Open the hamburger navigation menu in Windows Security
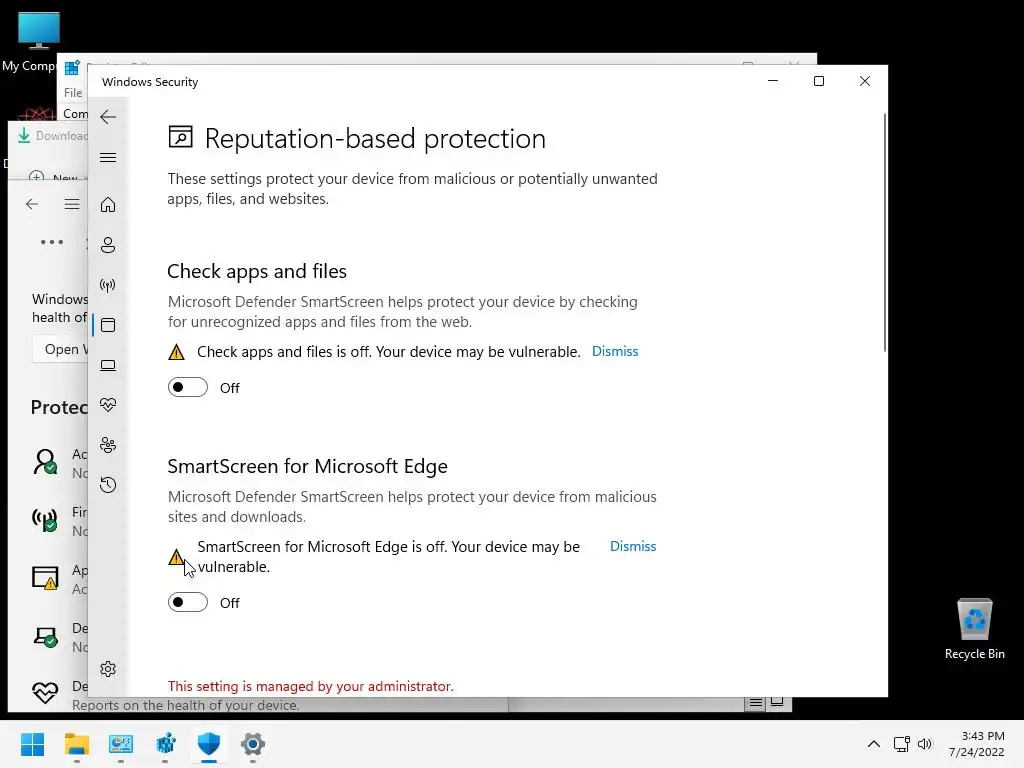This screenshot has width=1024, height=768. [x=108, y=157]
